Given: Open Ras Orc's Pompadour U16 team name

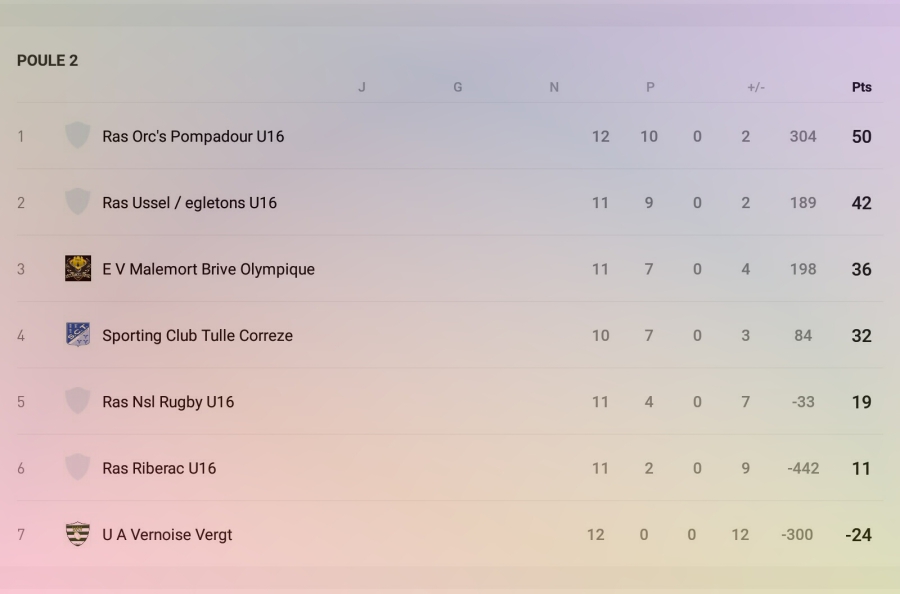Looking at the screenshot, I should (x=193, y=136).
